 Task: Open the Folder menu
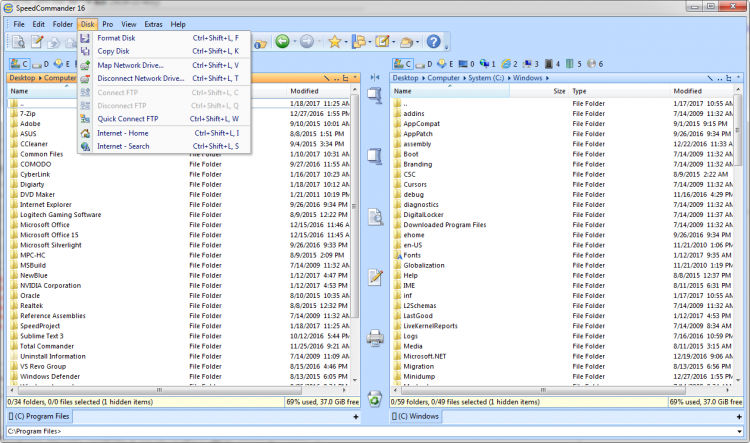pos(63,24)
